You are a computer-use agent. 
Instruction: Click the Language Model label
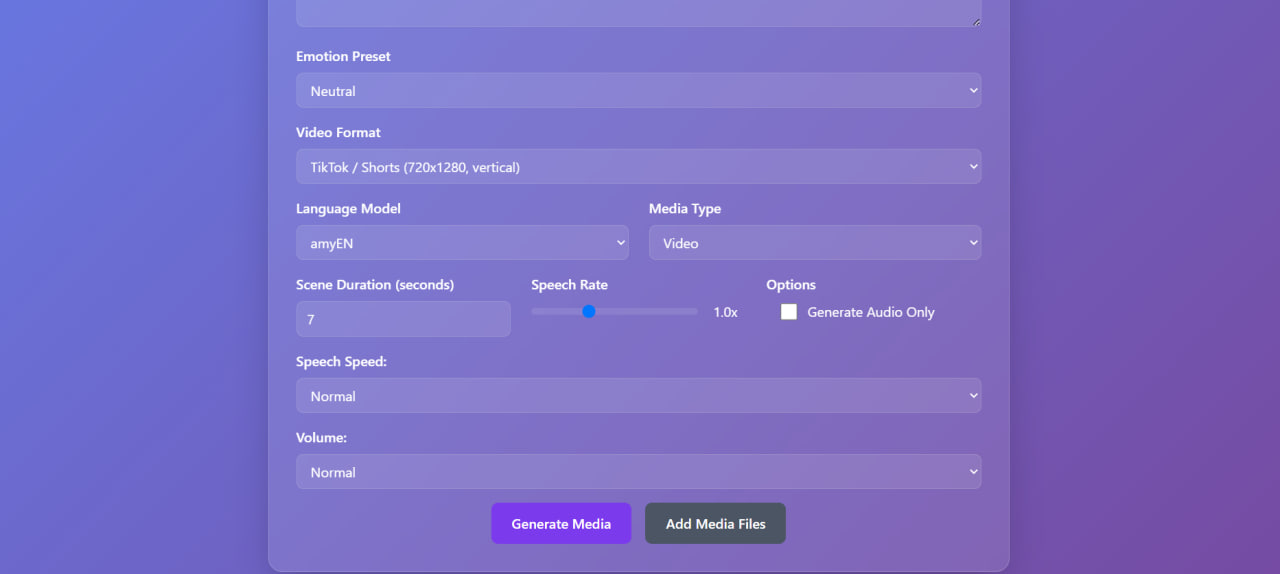(348, 209)
